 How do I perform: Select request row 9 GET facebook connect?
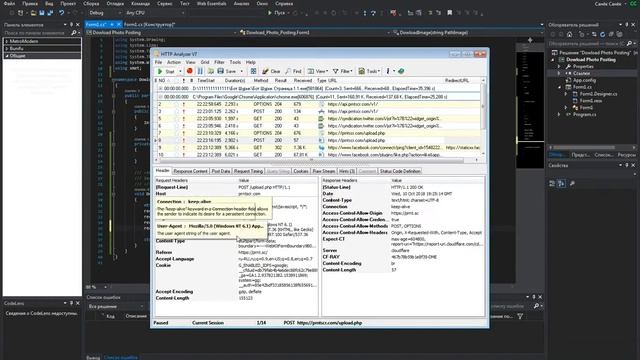tap(318, 148)
